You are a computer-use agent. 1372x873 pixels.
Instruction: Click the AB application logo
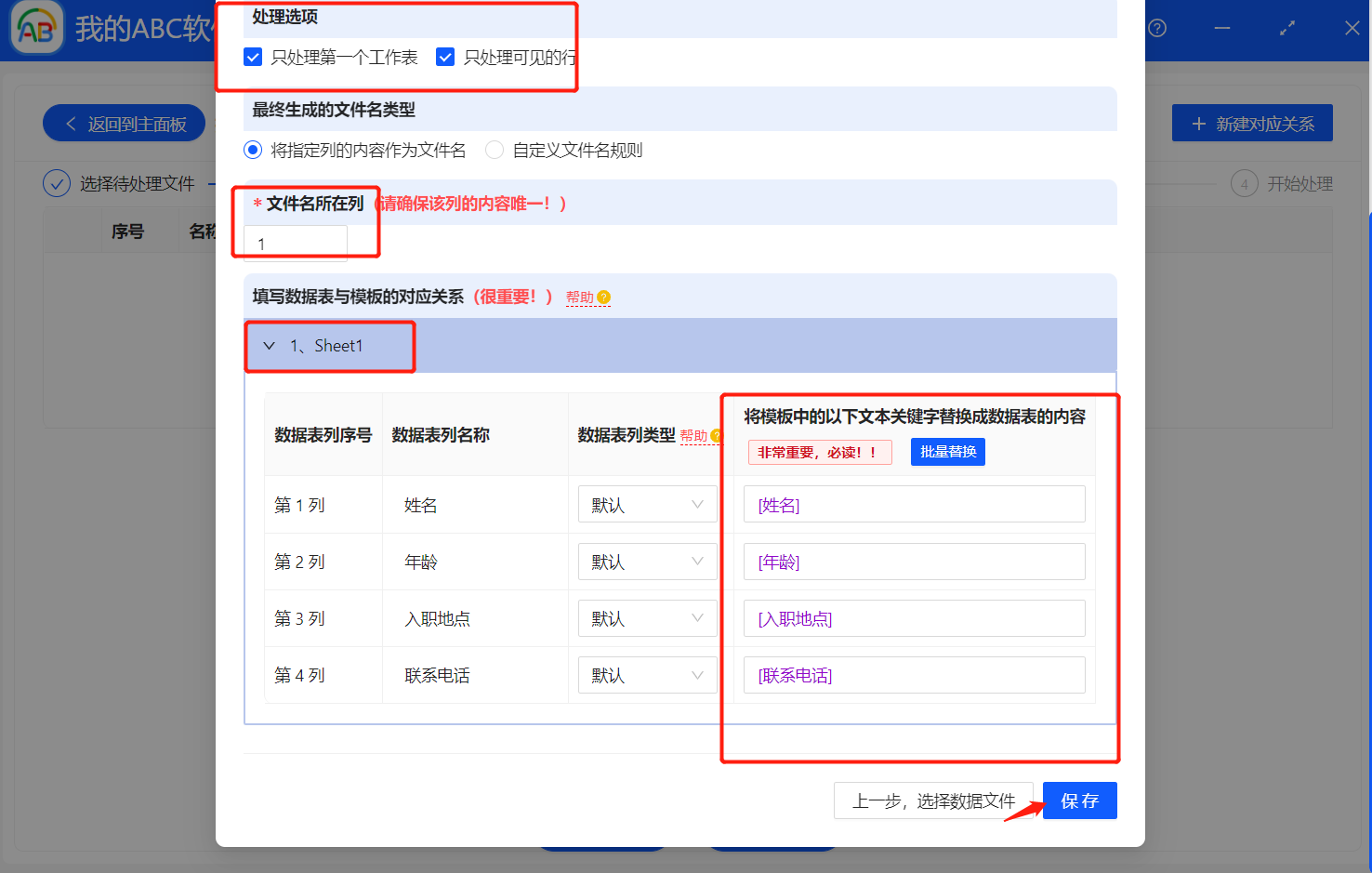pos(35,28)
